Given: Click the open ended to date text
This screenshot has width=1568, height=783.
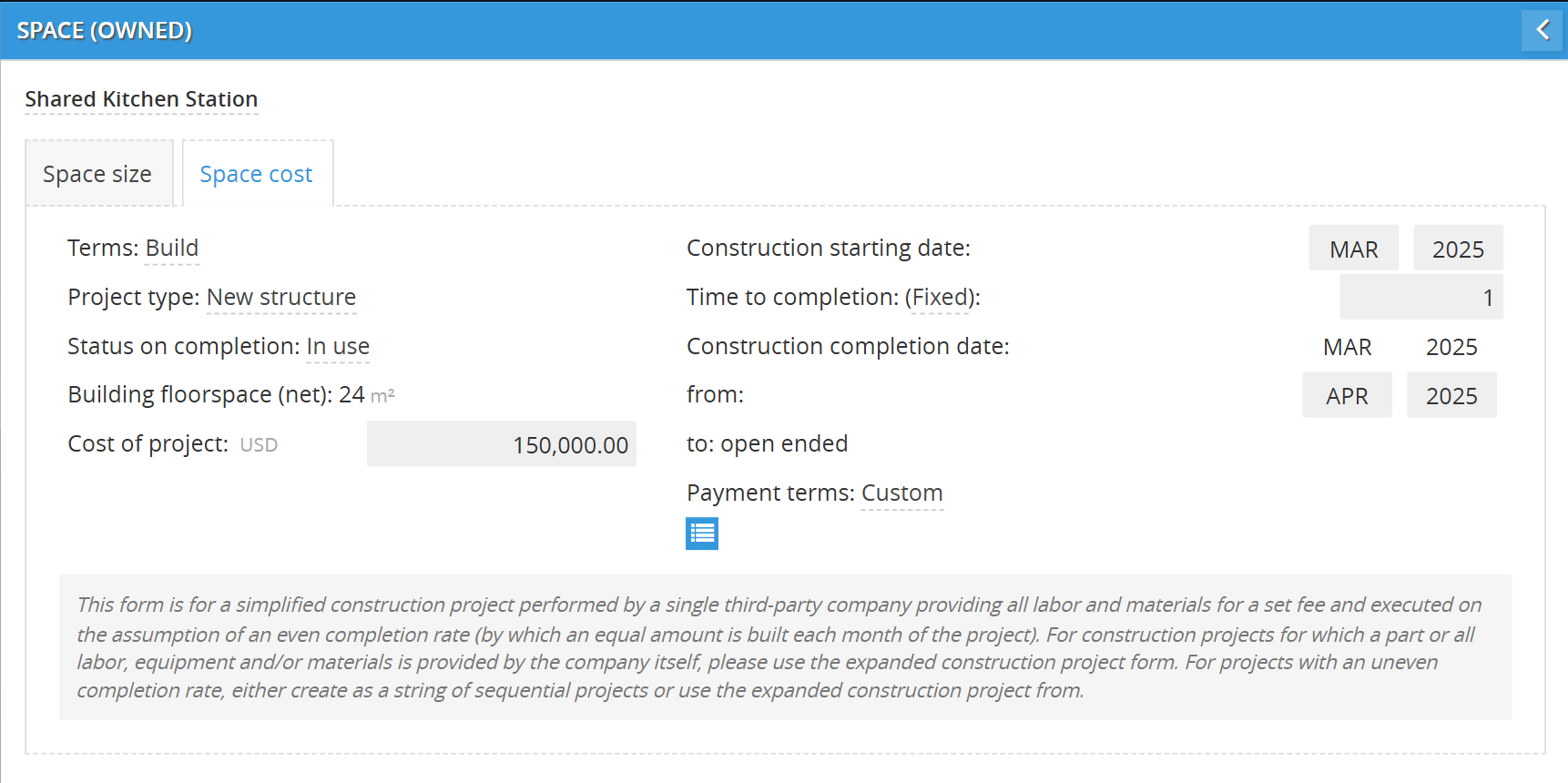Looking at the screenshot, I should [x=784, y=444].
